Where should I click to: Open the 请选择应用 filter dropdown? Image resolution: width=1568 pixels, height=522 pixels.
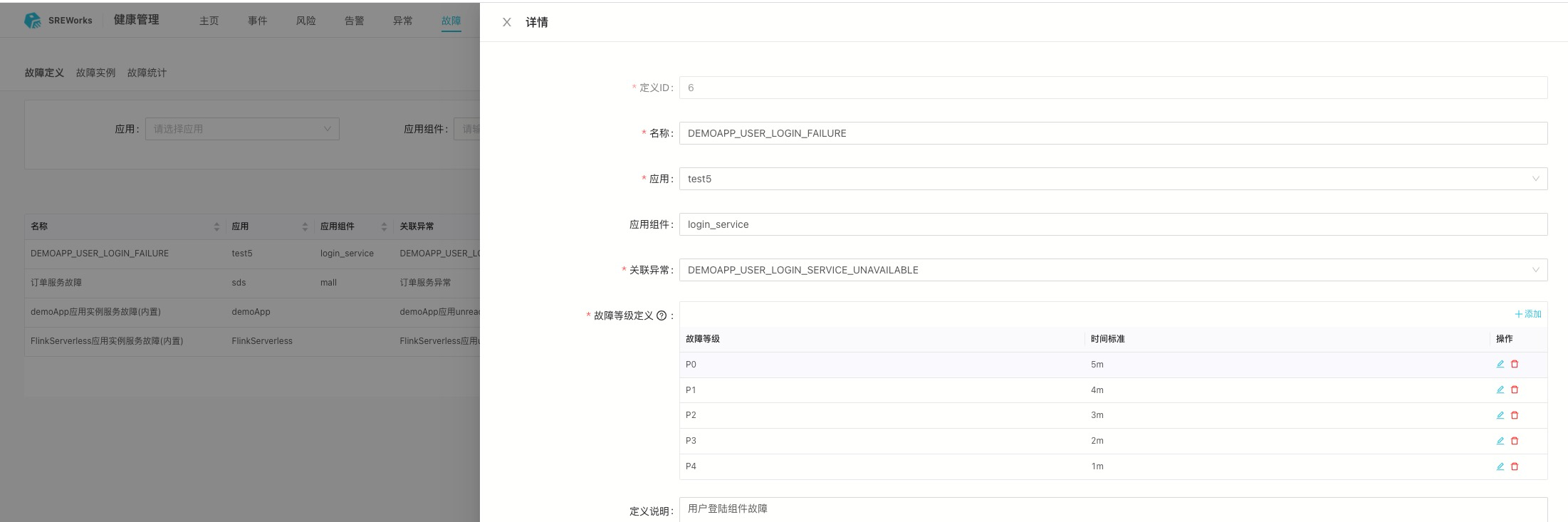242,129
